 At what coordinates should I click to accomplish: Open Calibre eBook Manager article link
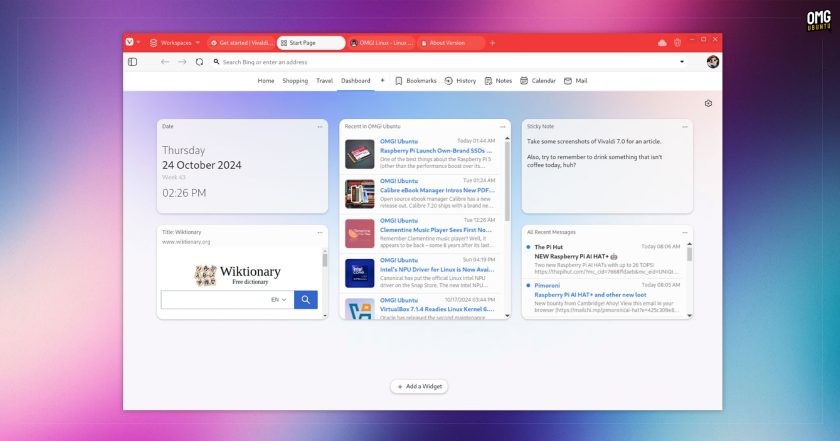click(x=437, y=190)
